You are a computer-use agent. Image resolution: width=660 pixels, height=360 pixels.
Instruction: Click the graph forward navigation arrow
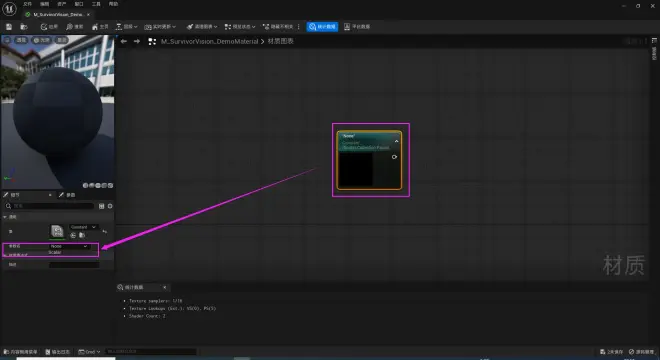137,41
